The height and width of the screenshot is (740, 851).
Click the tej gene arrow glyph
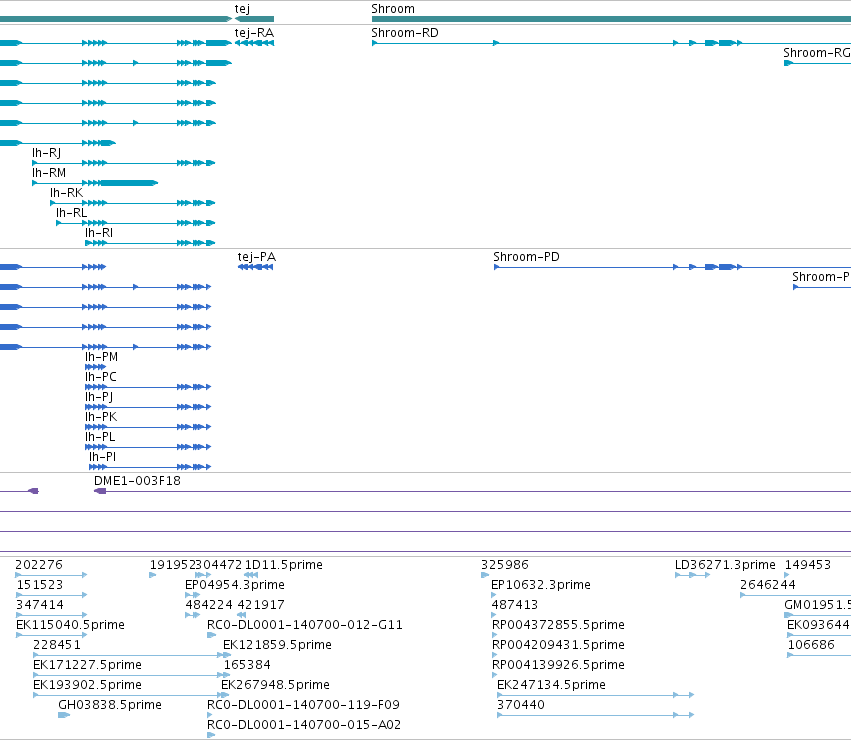254,19
